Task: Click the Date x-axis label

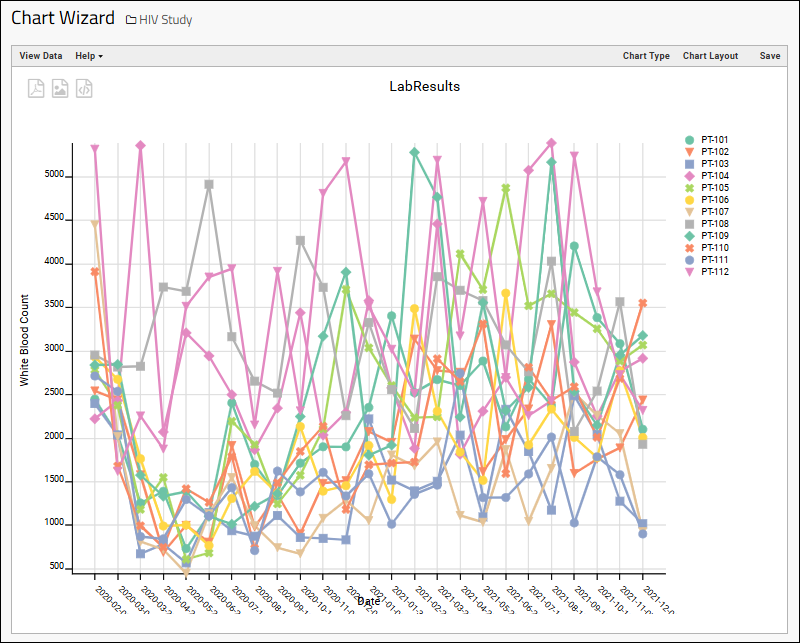Action: click(368, 601)
